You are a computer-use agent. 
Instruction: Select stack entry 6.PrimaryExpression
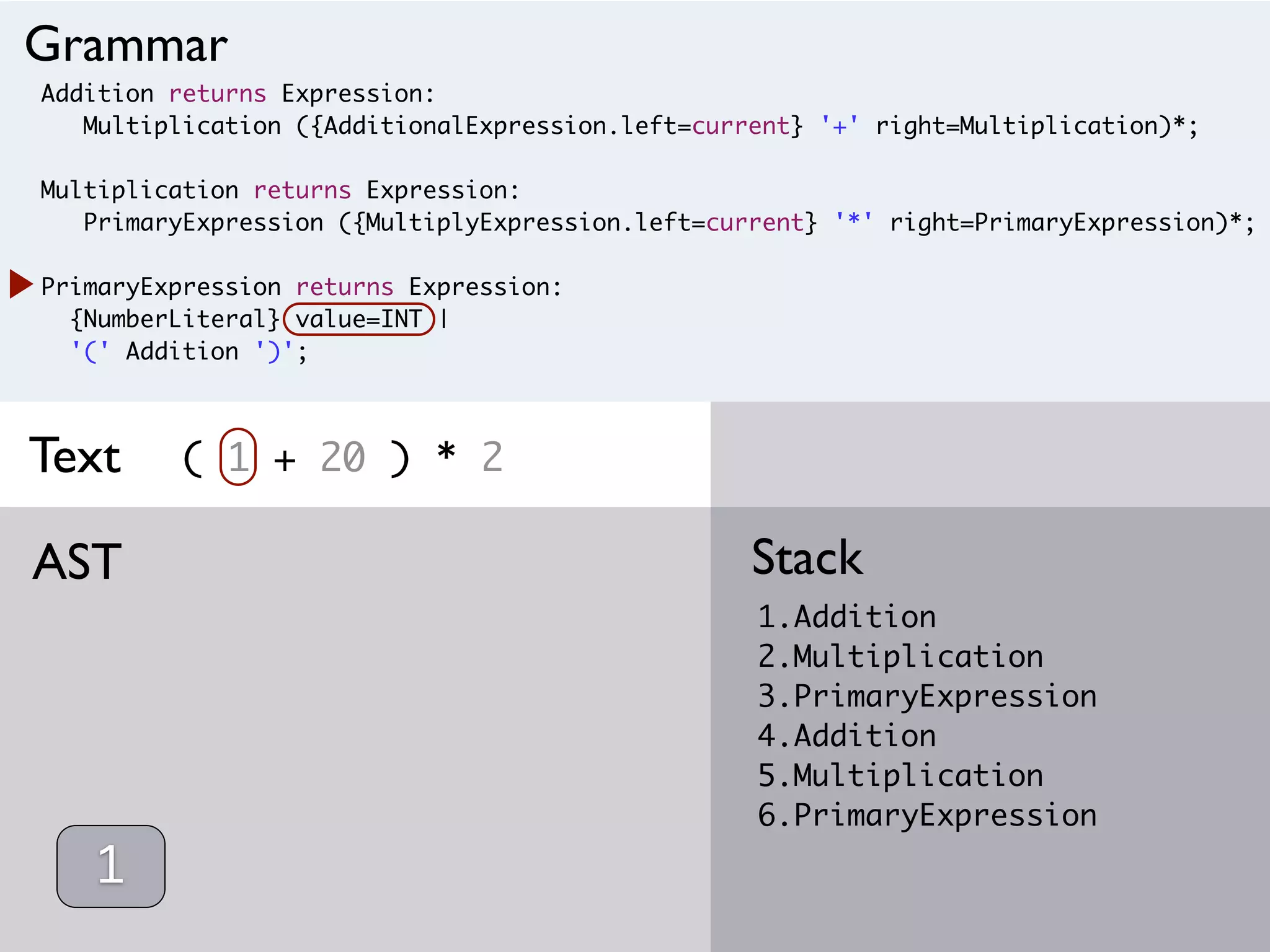point(927,815)
